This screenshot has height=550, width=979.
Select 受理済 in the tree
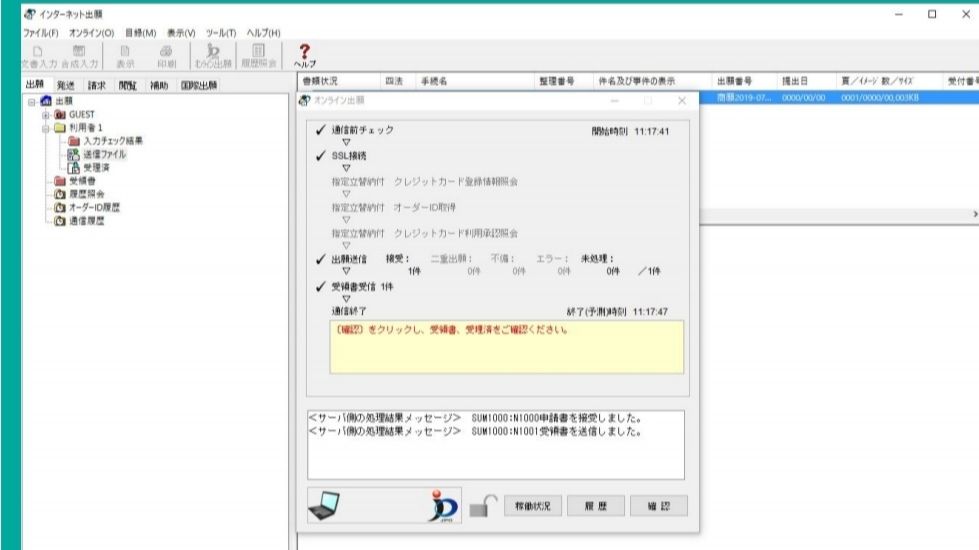(95, 167)
